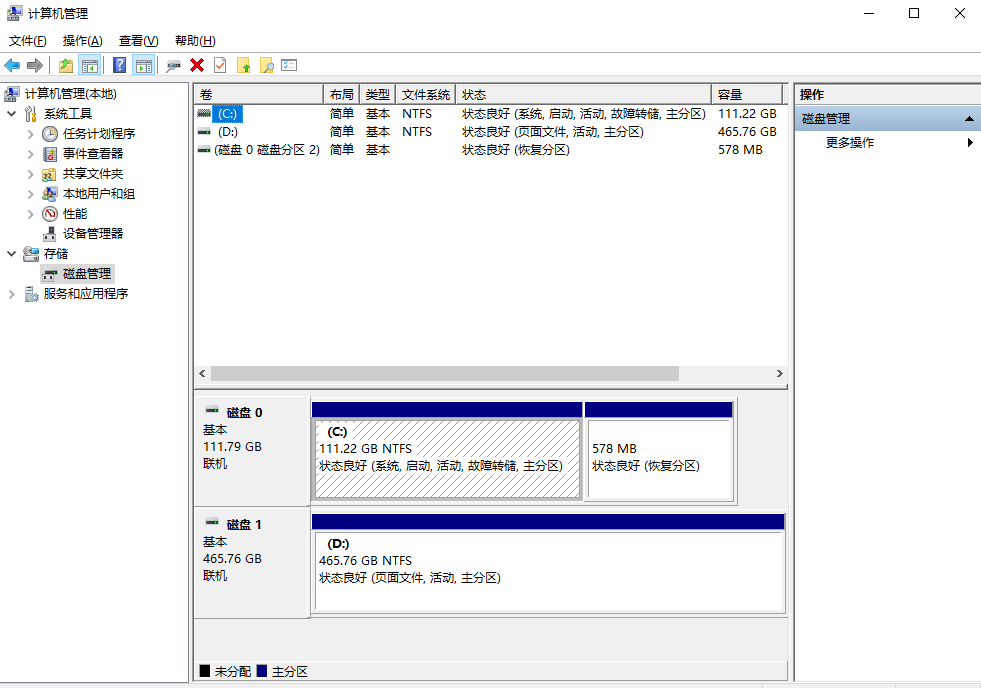Select Device Manager in the tree

93,233
